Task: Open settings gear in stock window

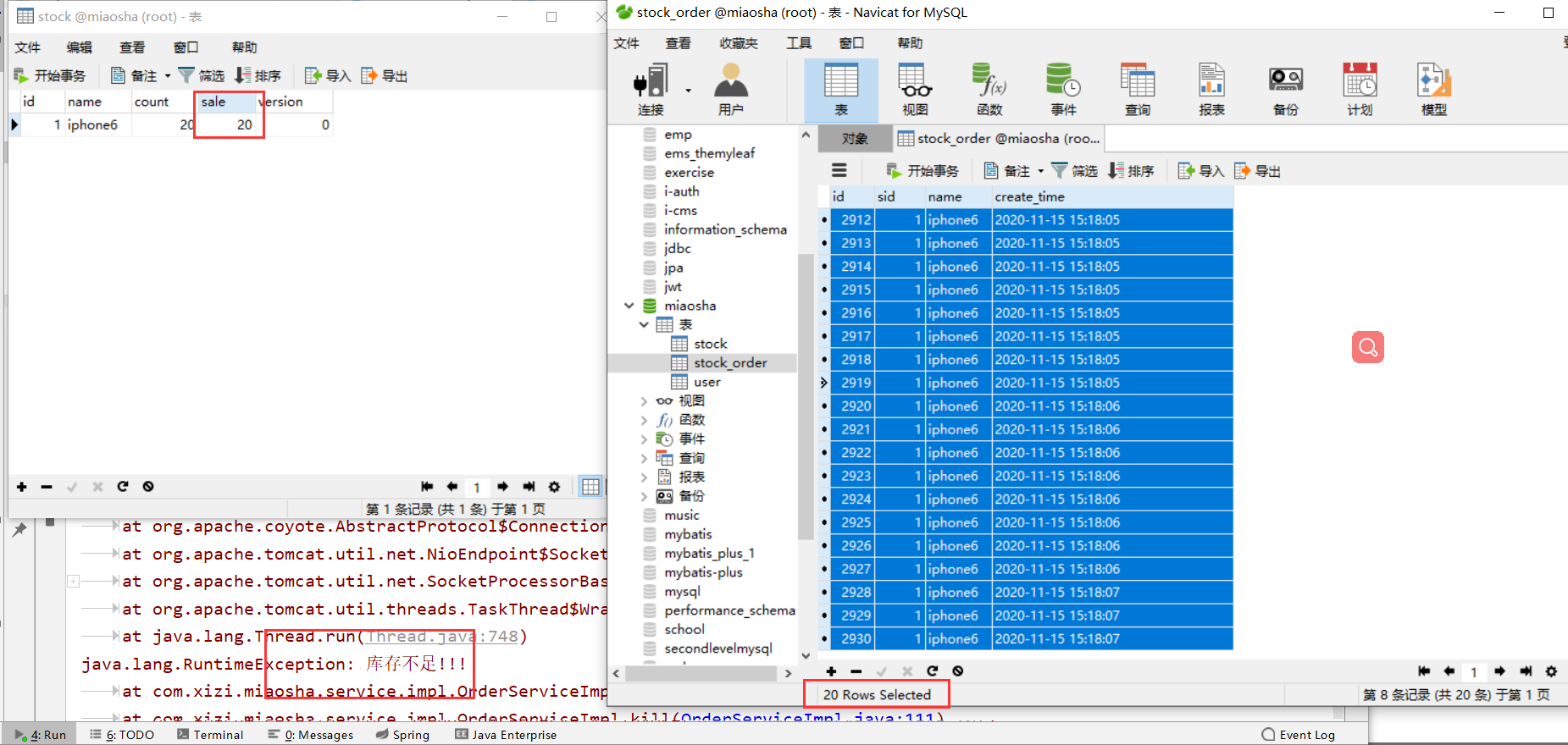Action: [554, 487]
